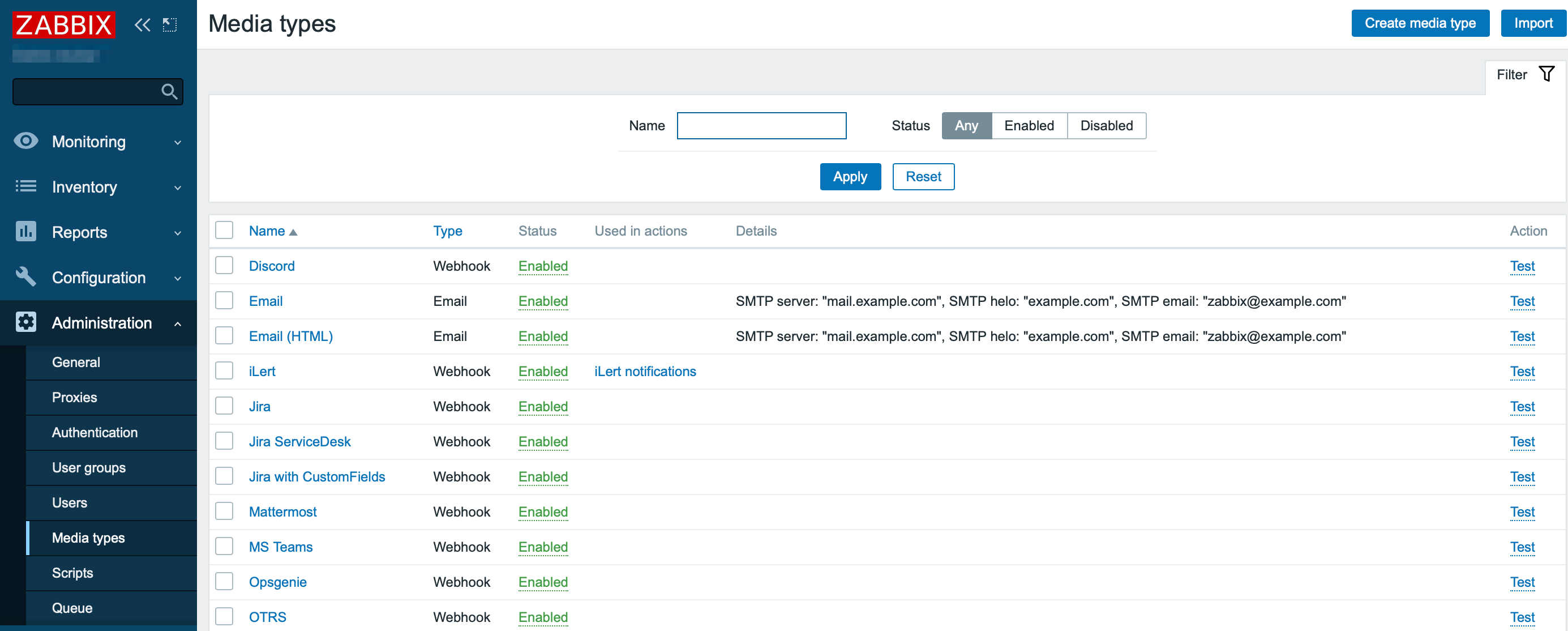Collapse sidebar with double-chevron icon
1568x631 pixels.
pyautogui.click(x=143, y=25)
